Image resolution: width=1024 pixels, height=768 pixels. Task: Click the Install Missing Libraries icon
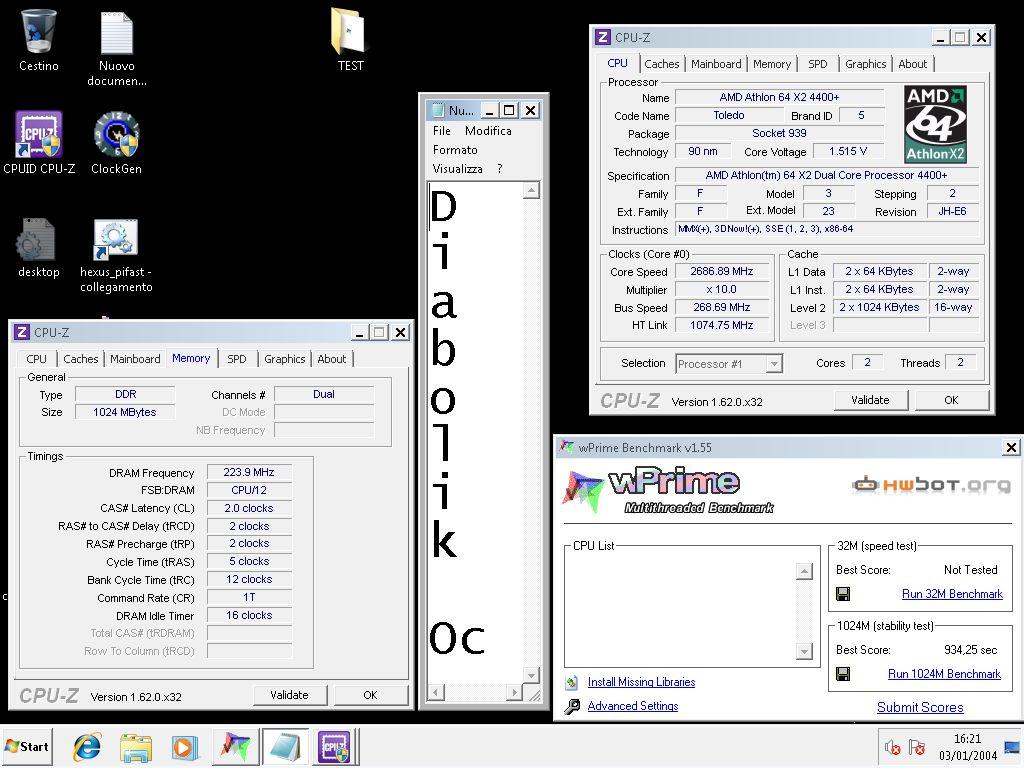571,682
